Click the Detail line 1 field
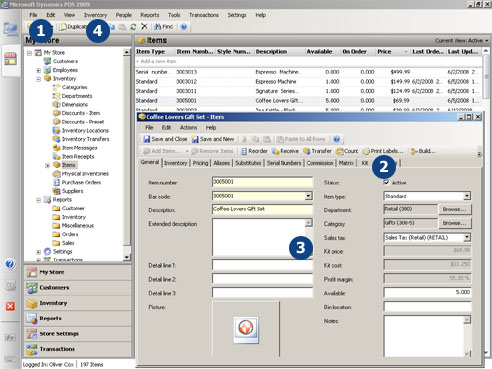This screenshot has width=492, height=369. coord(262,265)
